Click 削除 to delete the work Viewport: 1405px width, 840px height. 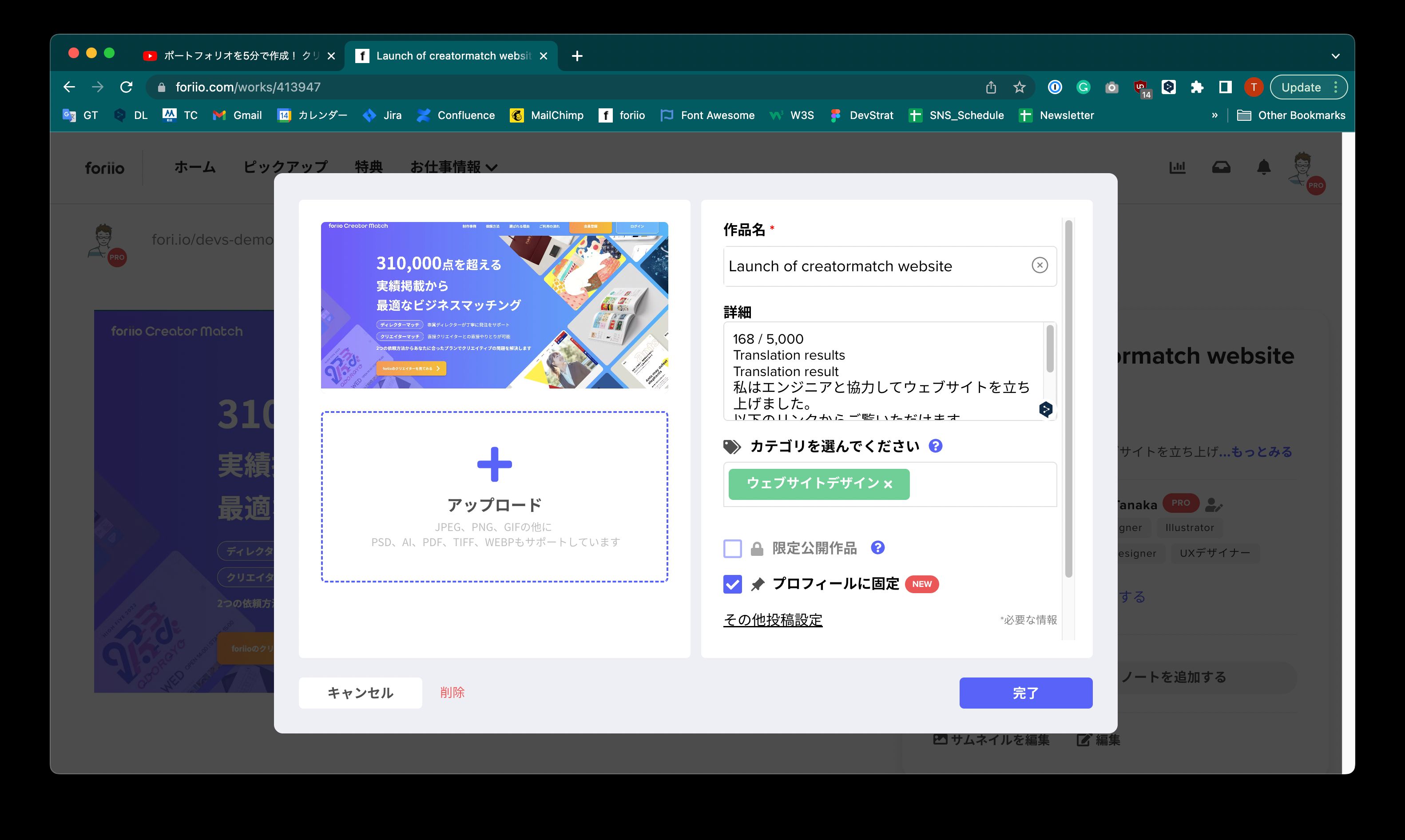click(453, 692)
